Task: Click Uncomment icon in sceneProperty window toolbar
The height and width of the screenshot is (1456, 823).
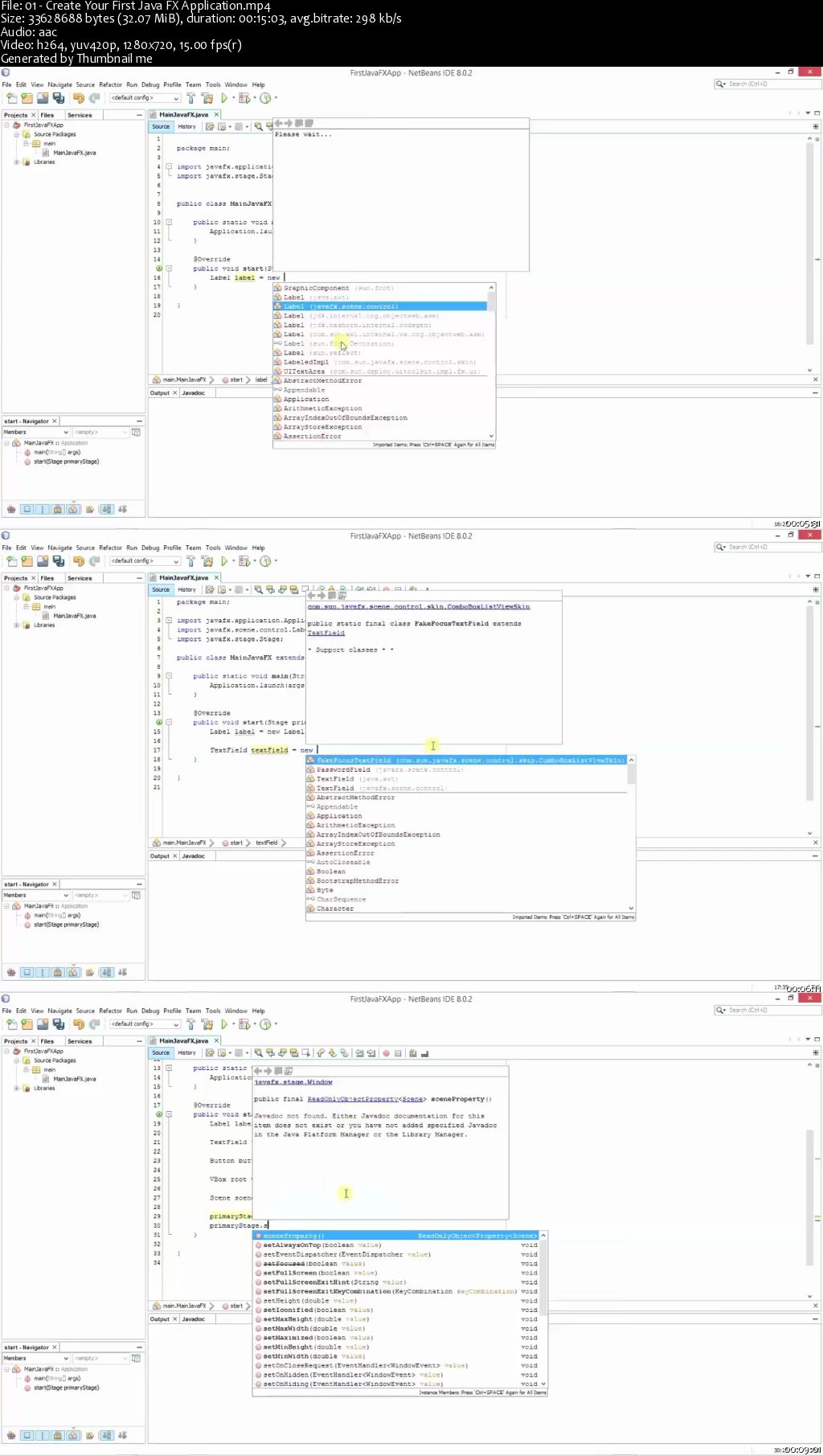Action: coord(425,1053)
